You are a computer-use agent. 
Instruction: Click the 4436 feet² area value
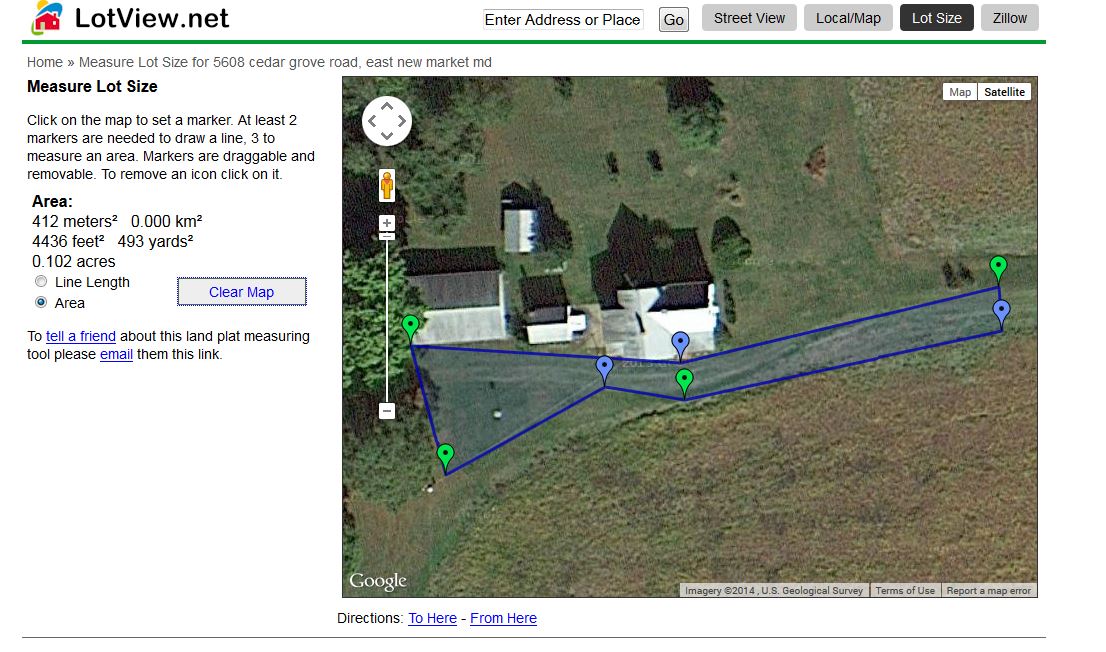point(68,241)
